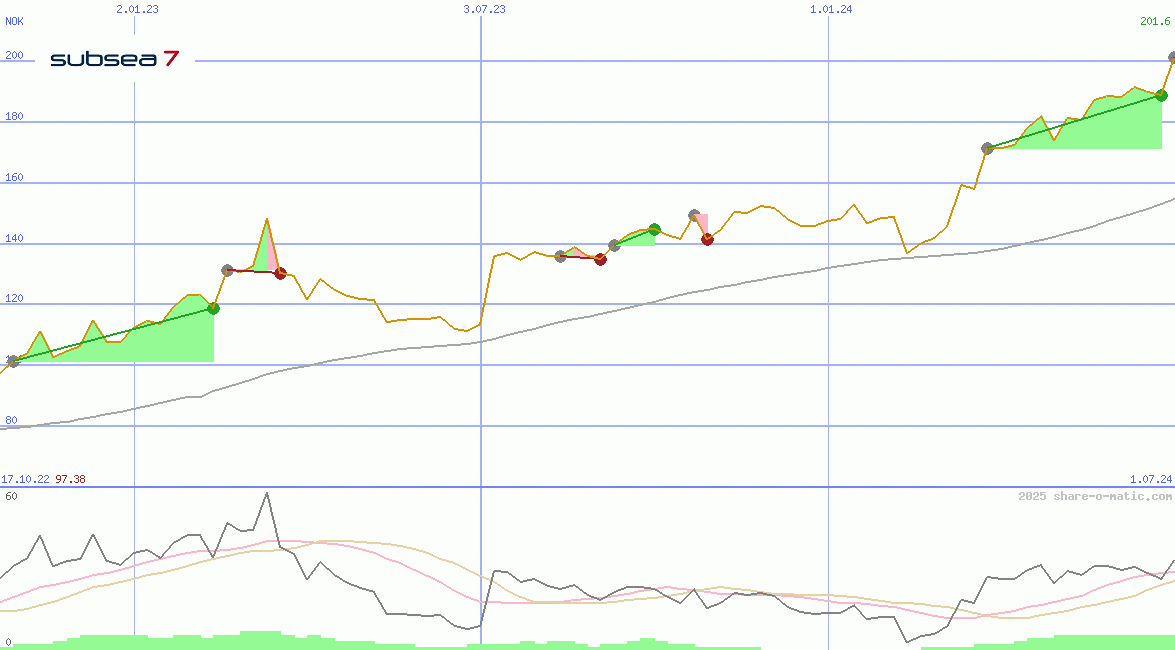Select the 1.01.24 date label

(831, 9)
